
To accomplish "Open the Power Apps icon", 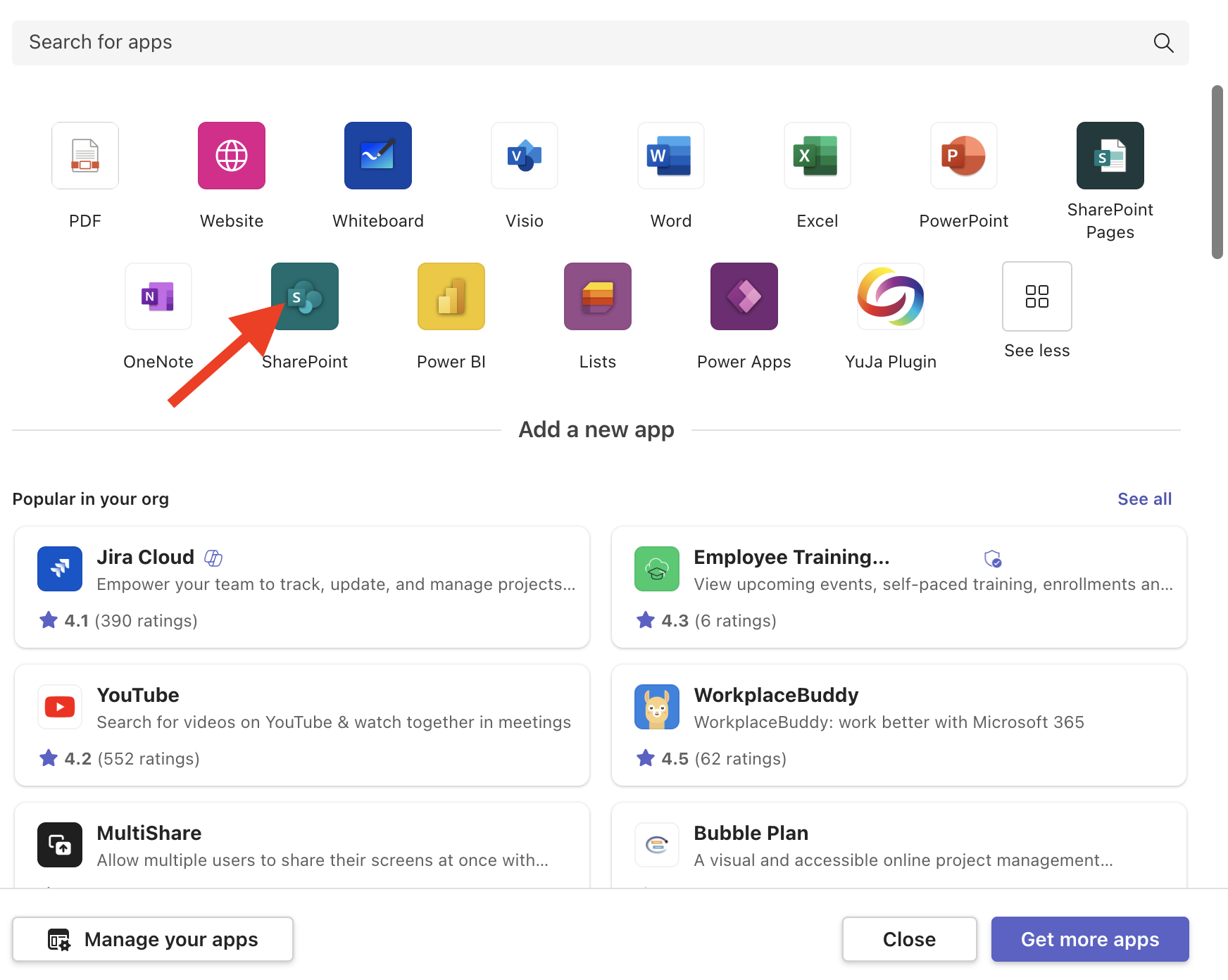I will pos(744,296).
